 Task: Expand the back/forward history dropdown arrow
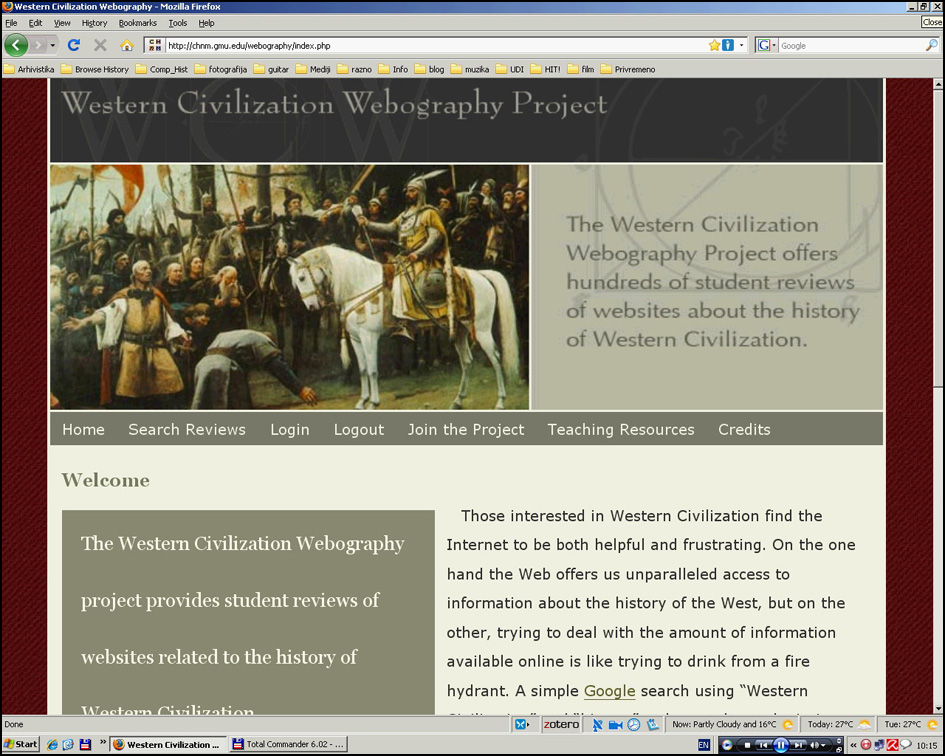54,45
